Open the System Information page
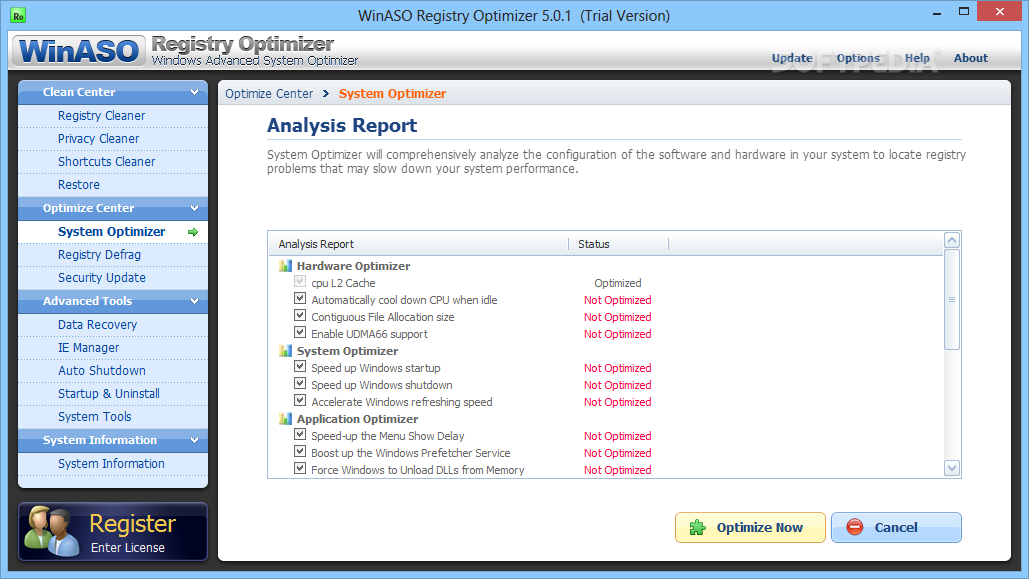The height and width of the screenshot is (579, 1029). [x=113, y=463]
